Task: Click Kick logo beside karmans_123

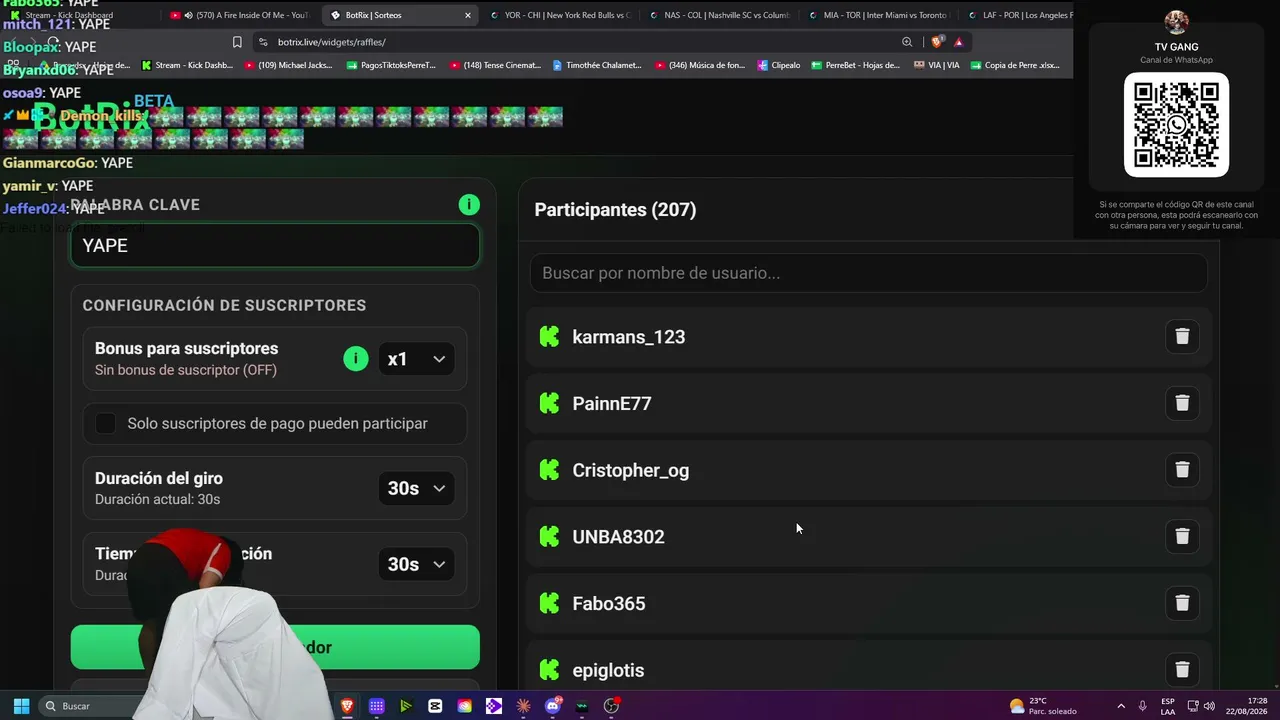Action: pyautogui.click(x=549, y=337)
